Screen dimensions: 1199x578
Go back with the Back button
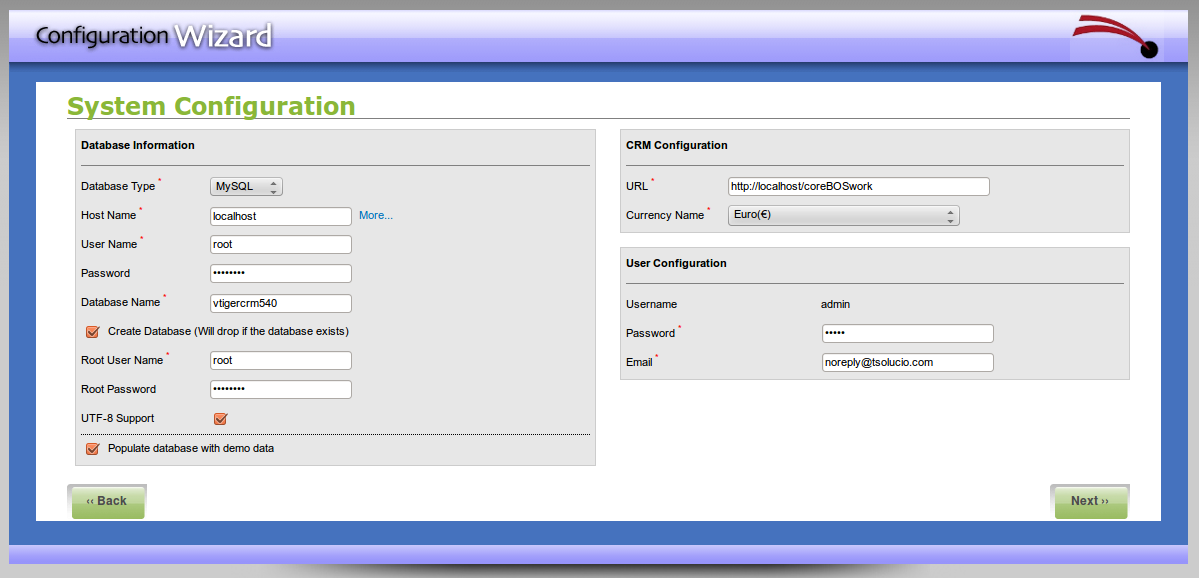coord(107,501)
